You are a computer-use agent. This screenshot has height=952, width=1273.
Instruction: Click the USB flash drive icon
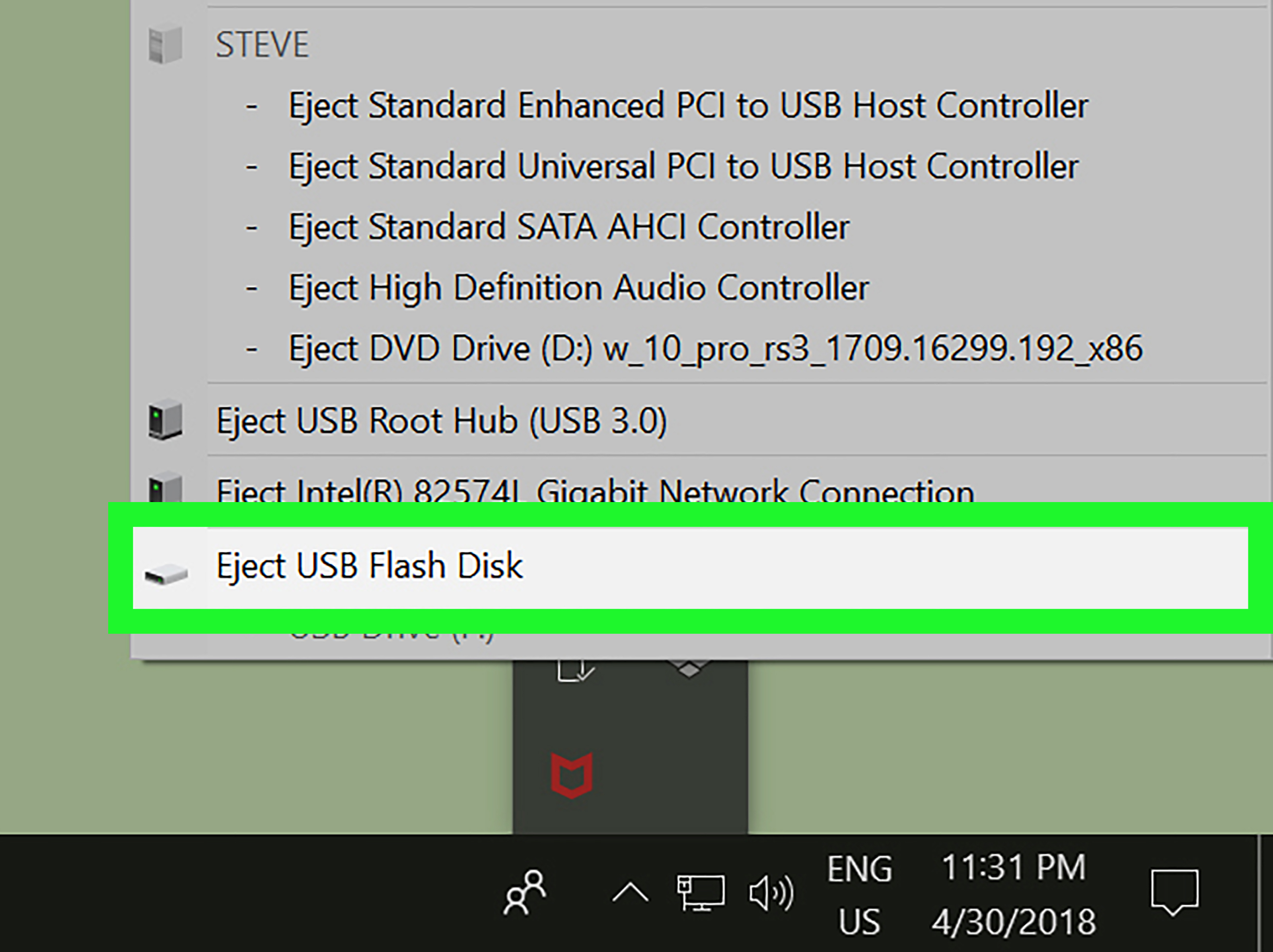(166, 574)
